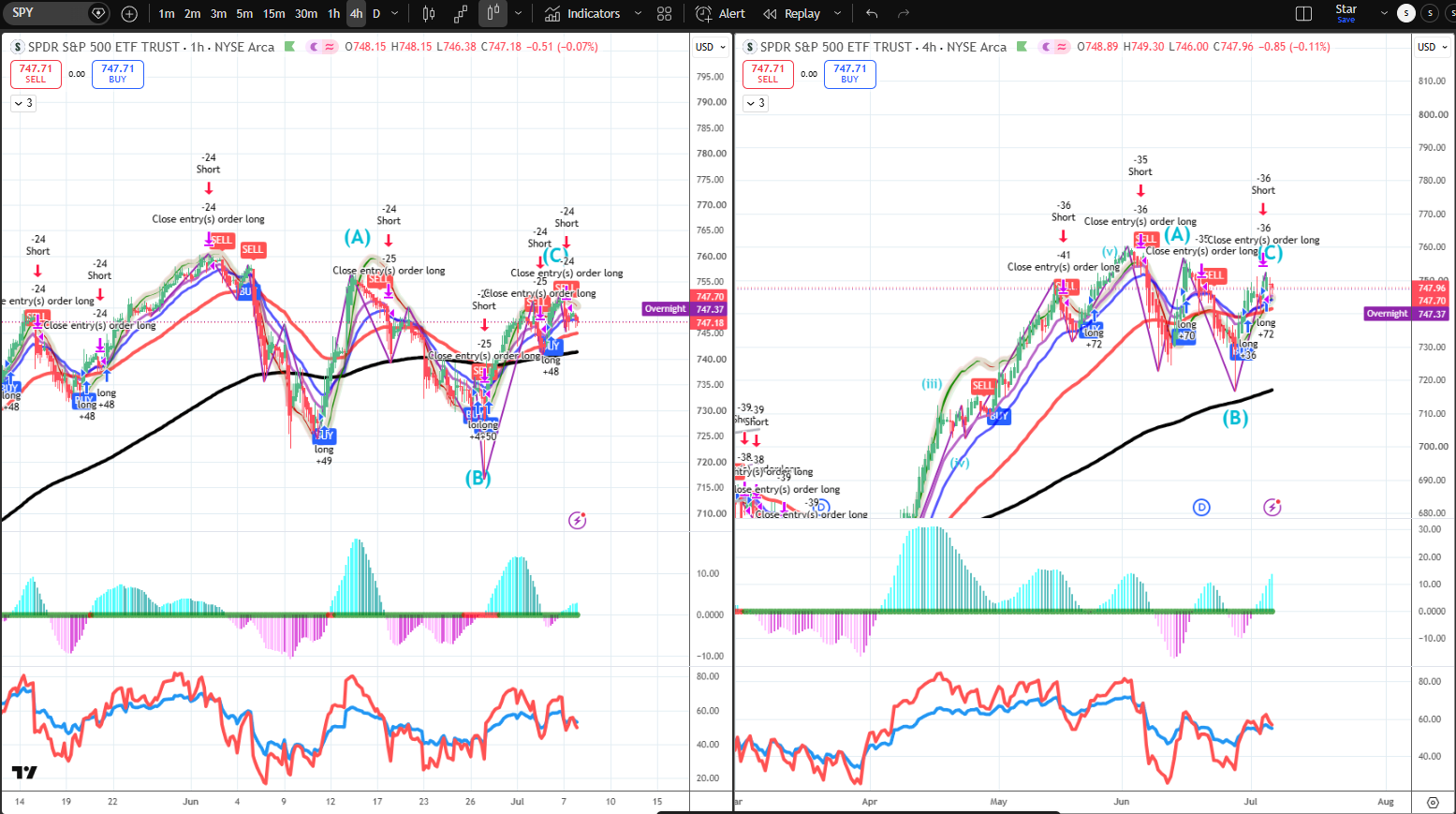1456x814 pixels.
Task: Switch to the 1h timeframe
Action: click(333, 13)
